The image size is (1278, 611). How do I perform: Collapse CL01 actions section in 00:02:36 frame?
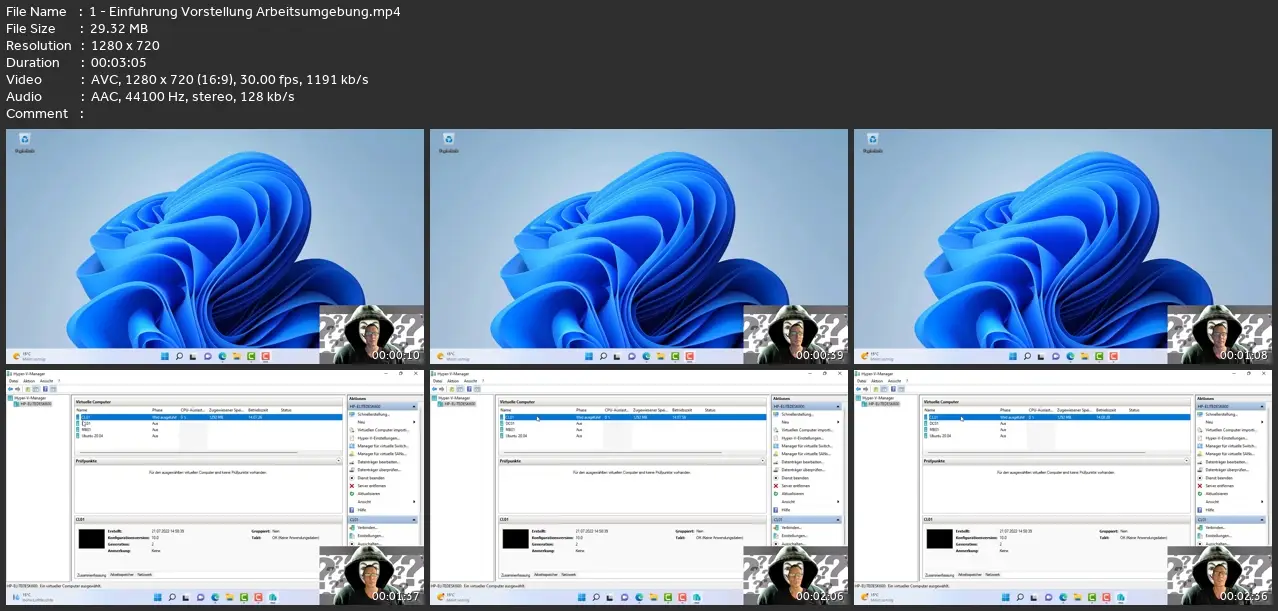(x=1262, y=520)
